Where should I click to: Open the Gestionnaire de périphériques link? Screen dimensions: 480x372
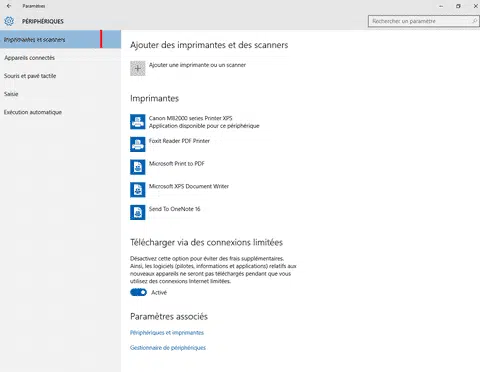tap(168, 348)
